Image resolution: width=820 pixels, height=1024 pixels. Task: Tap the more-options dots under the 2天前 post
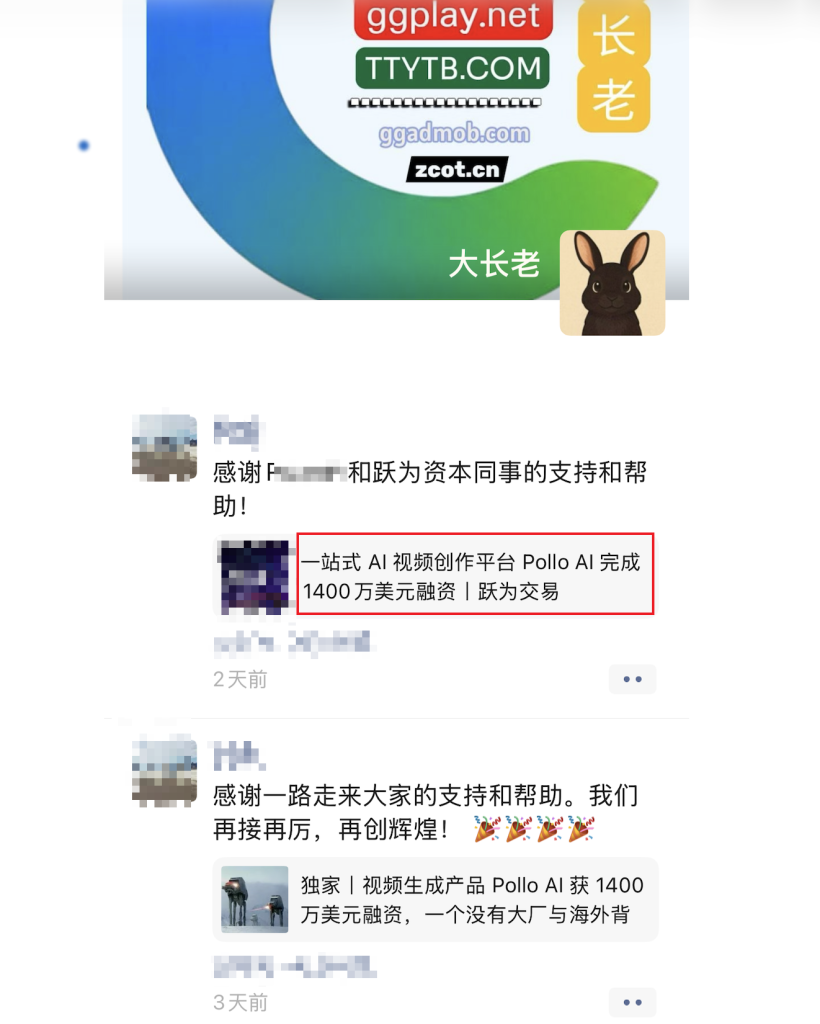pyautogui.click(x=632, y=679)
